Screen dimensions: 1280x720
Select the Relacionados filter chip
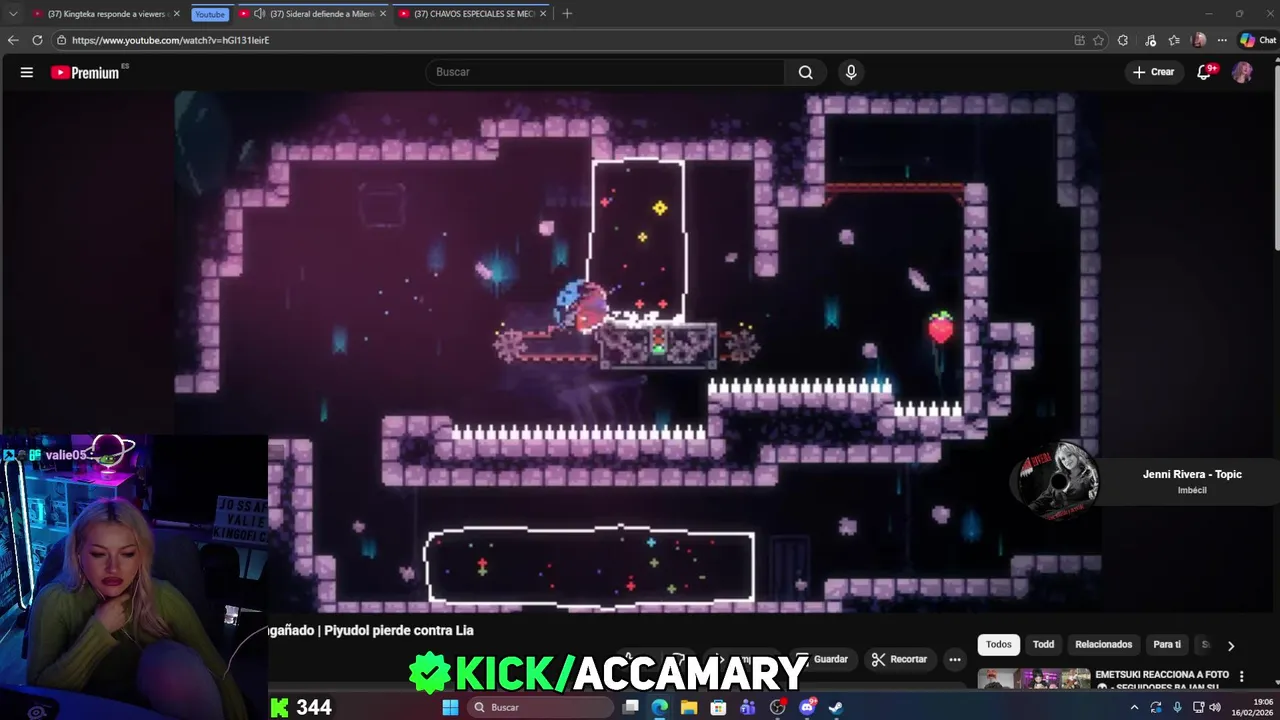(1104, 645)
